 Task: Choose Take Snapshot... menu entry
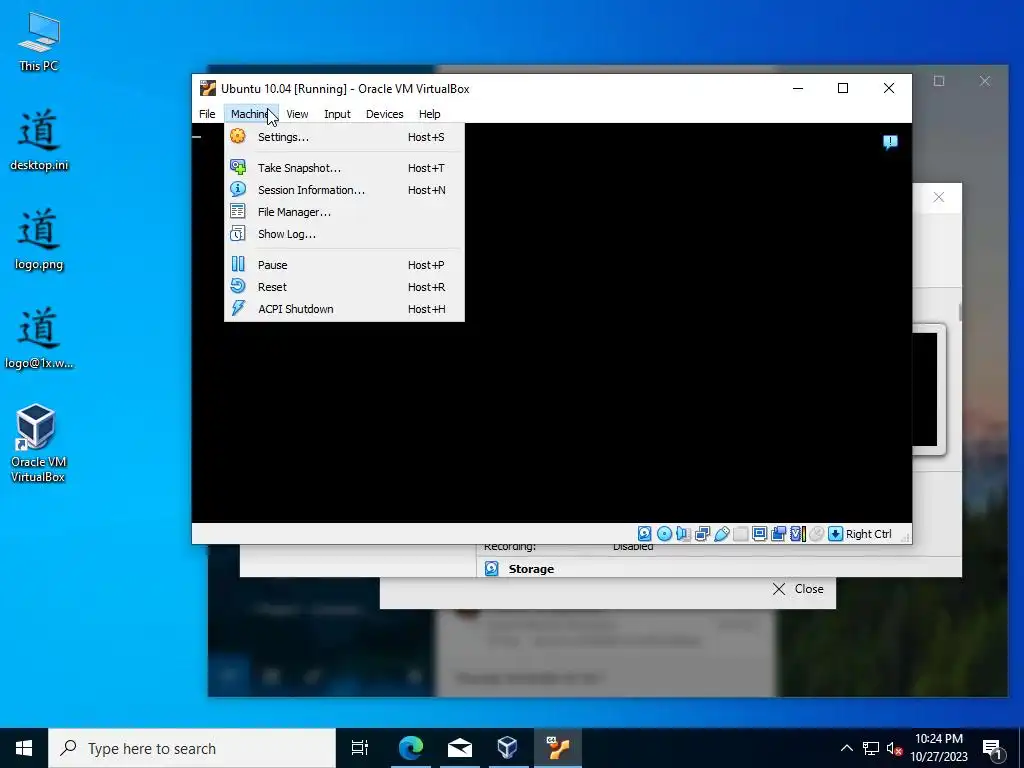pyautogui.click(x=344, y=168)
